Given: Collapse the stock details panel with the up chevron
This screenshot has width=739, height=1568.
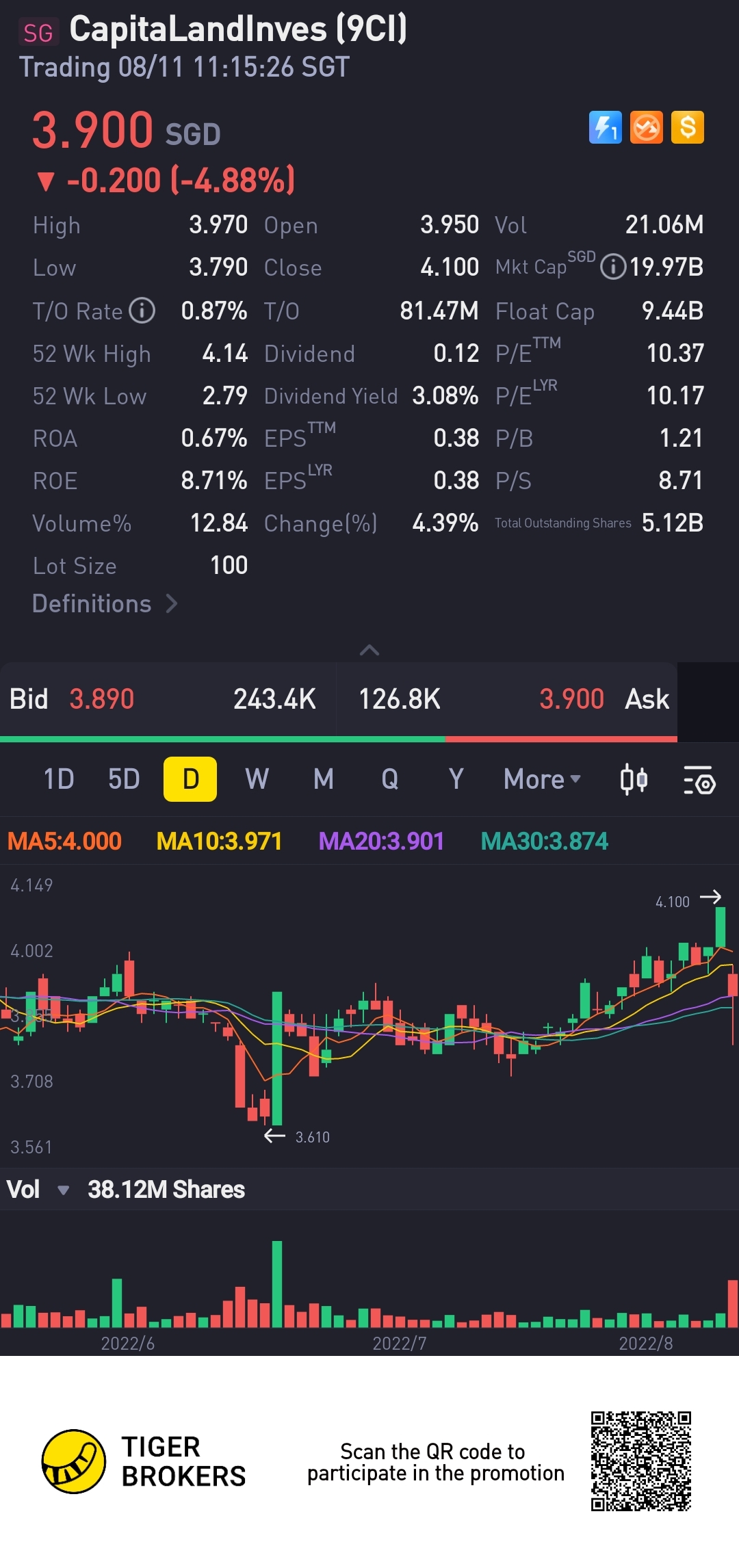Looking at the screenshot, I should (369, 650).
